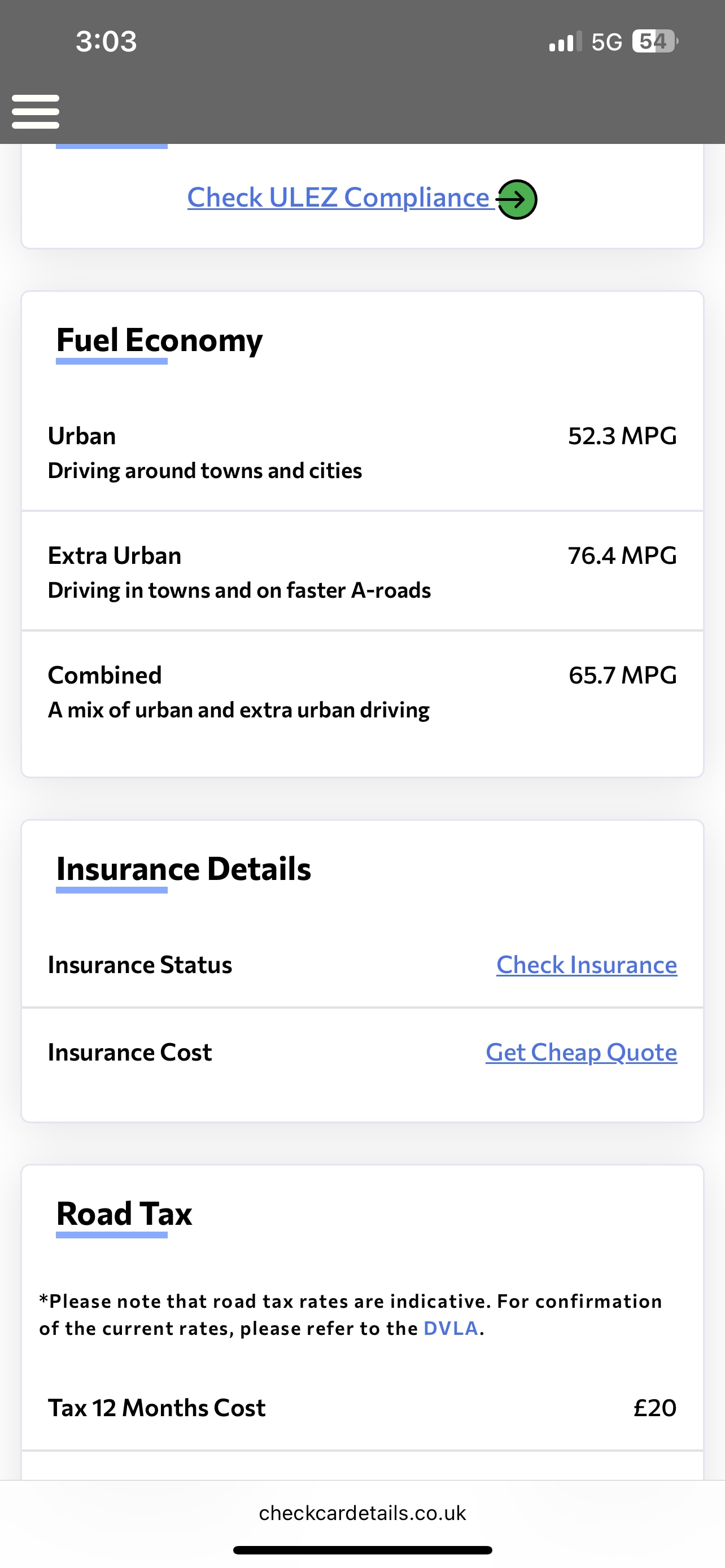This screenshot has width=725, height=1568.
Task: Tap the Urban 52.3 MPG value
Action: [x=622, y=436]
